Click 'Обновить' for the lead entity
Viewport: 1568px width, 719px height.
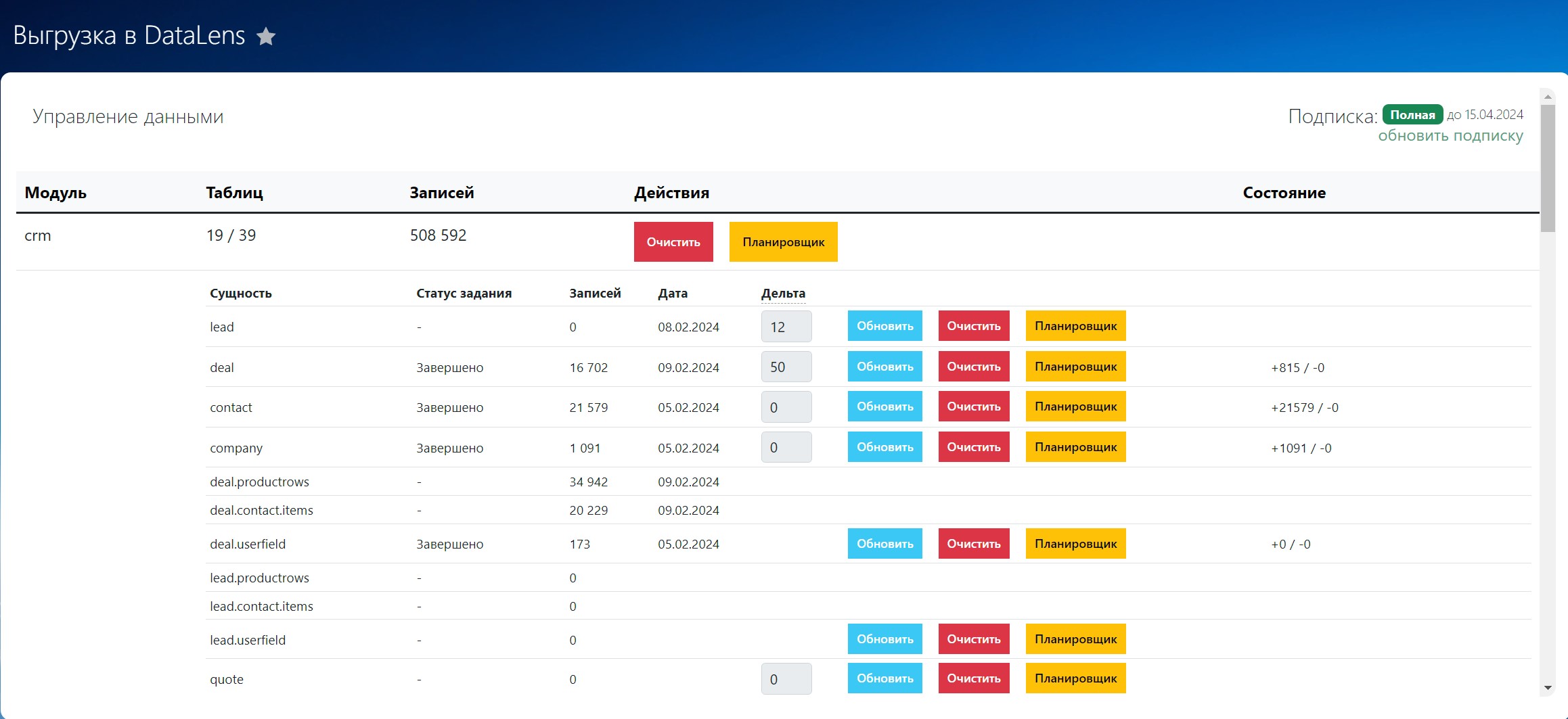[x=884, y=326]
